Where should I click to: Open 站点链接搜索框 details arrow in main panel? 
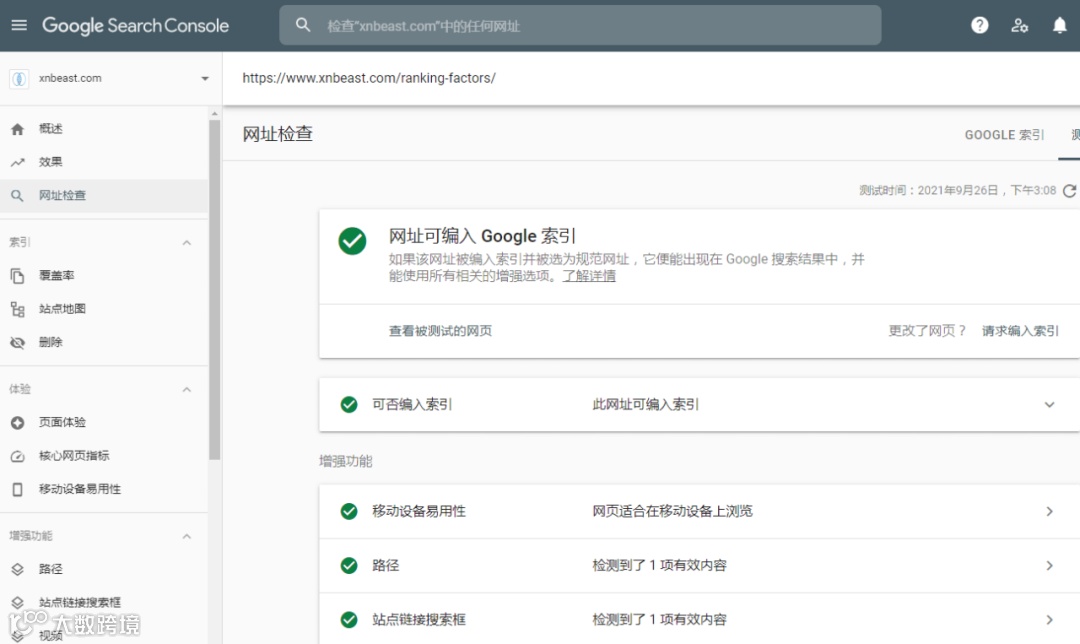[1049, 619]
